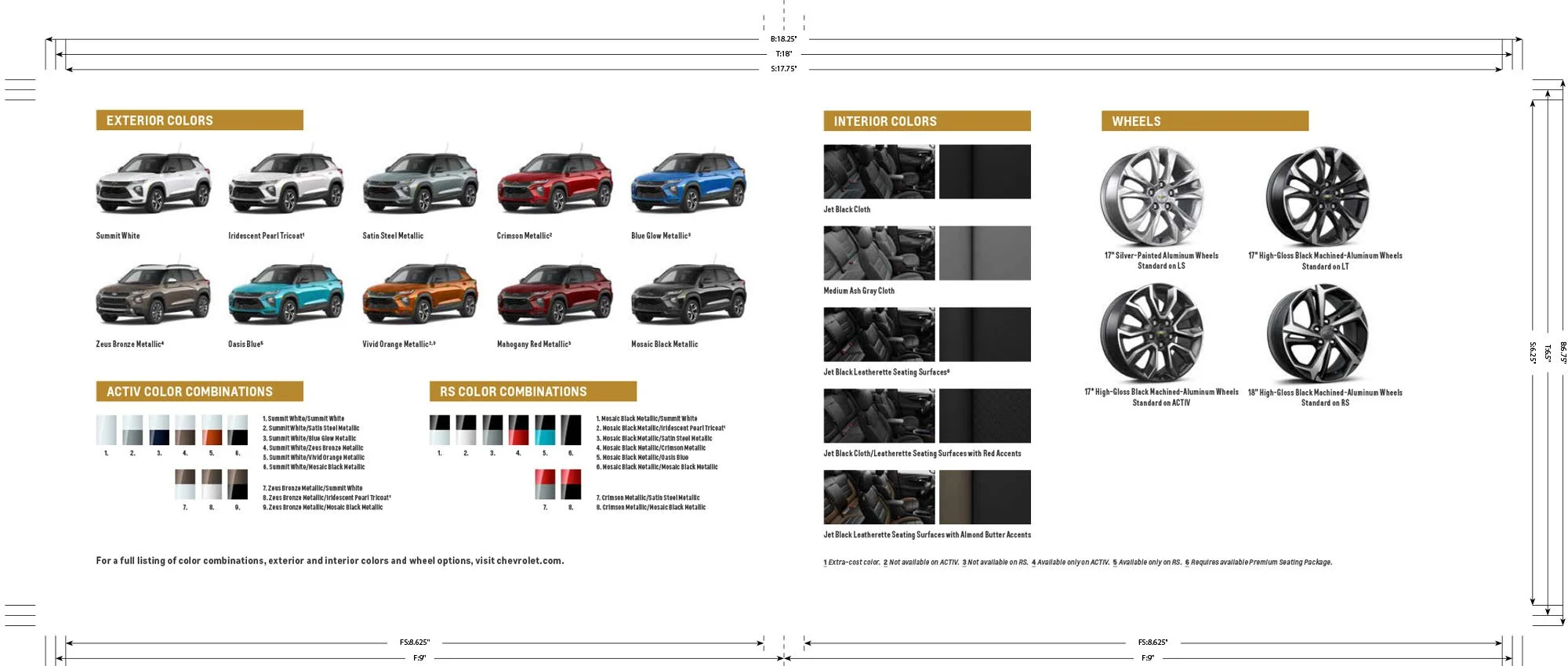The image size is (1568, 666).
Task: Click the WHEELS heading banner
Action: coord(1205,121)
